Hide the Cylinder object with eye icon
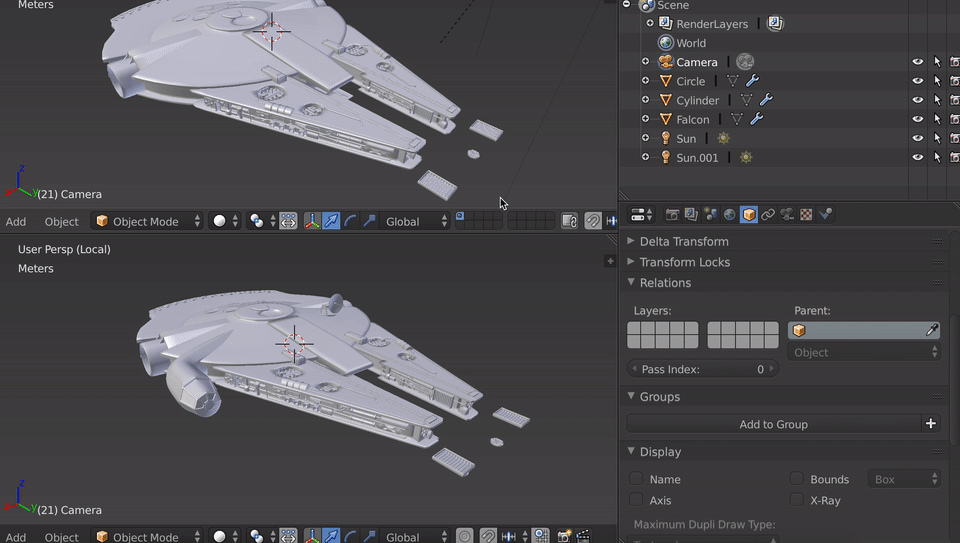The height and width of the screenshot is (543, 960). (x=917, y=100)
